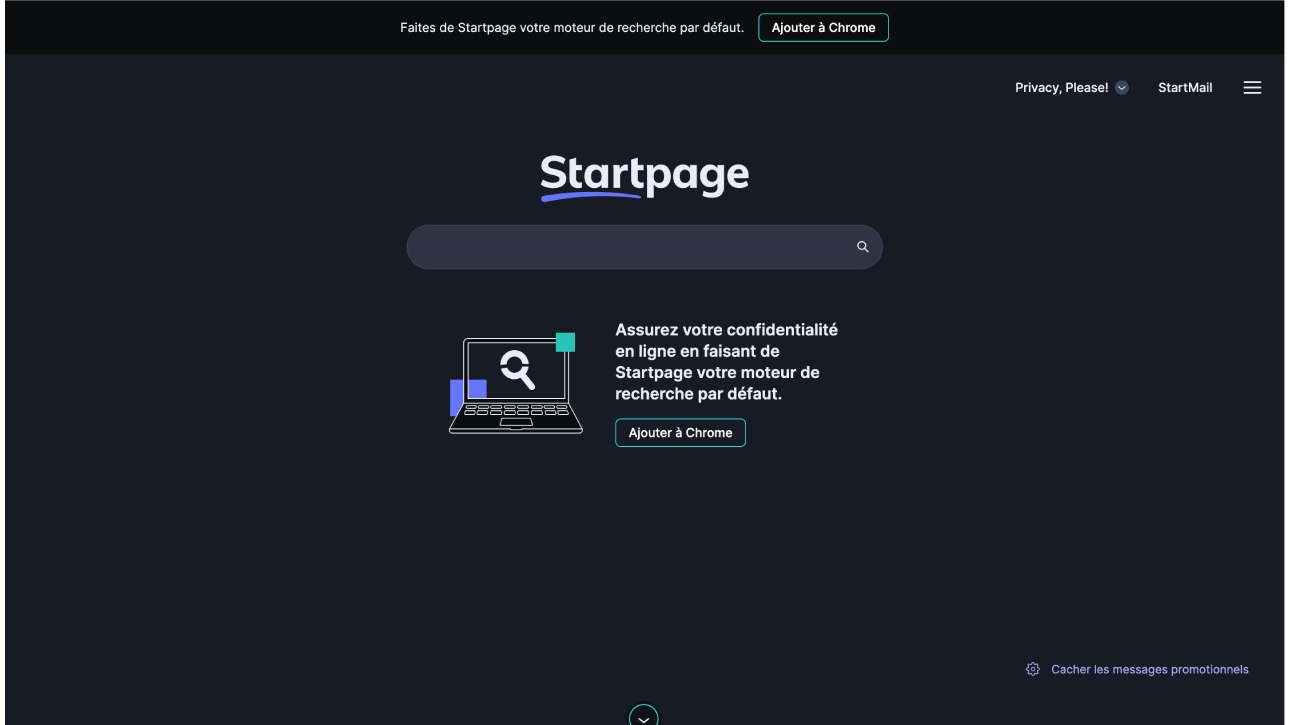
Task: Expand the page with the bottom circled down arrow
Action: tap(644, 716)
